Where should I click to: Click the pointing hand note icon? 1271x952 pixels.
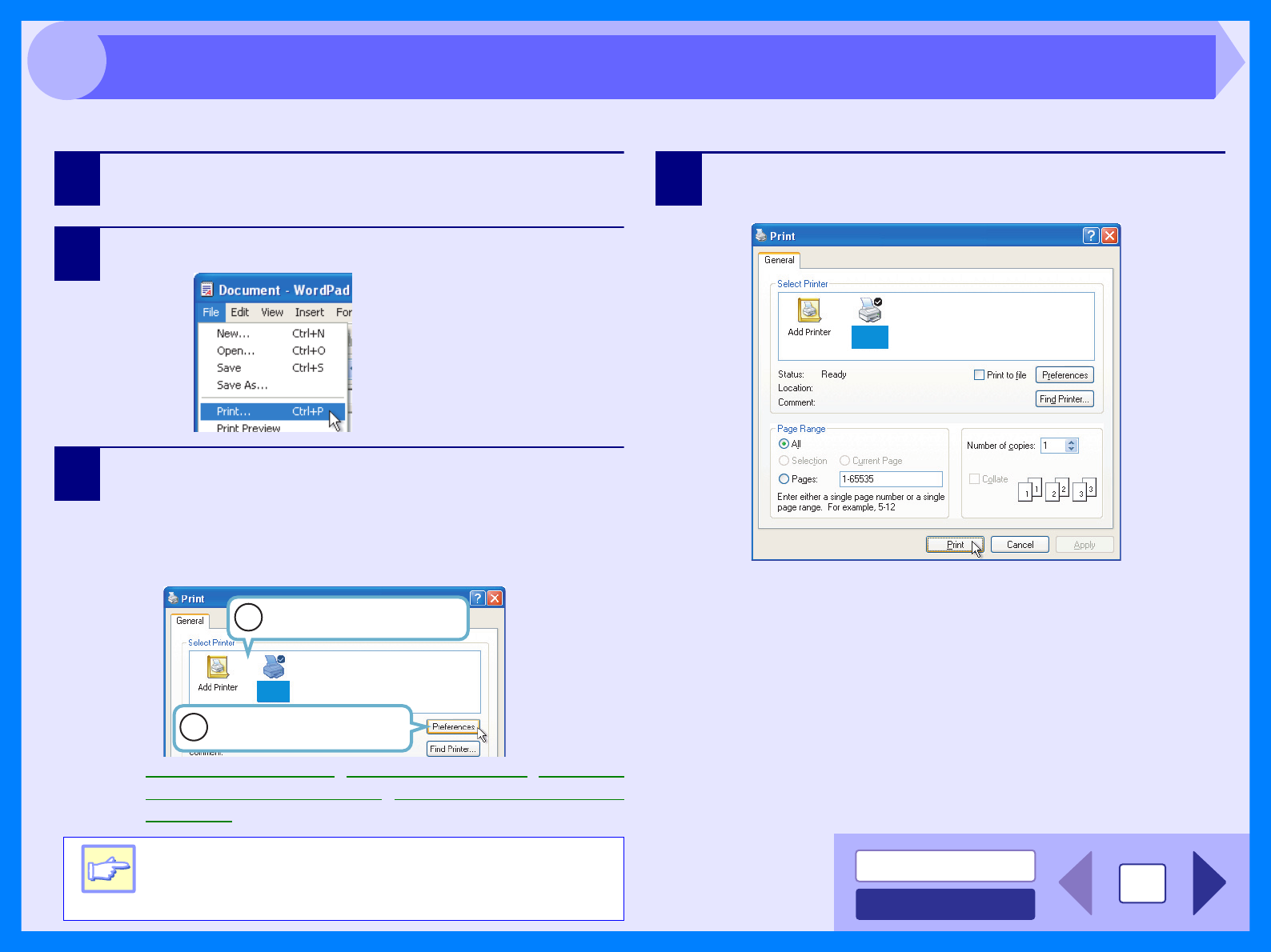(109, 869)
